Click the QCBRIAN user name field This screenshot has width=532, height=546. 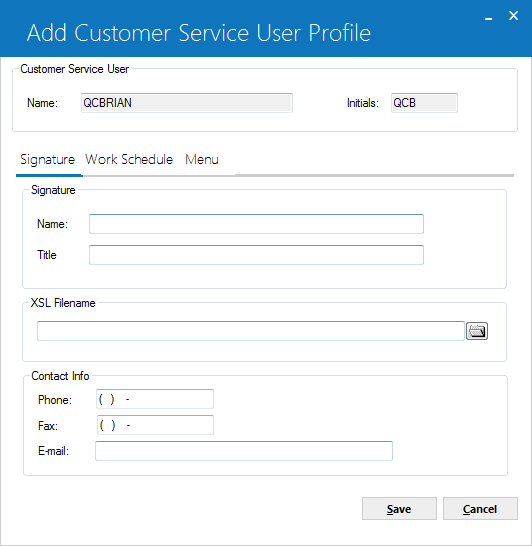187,103
